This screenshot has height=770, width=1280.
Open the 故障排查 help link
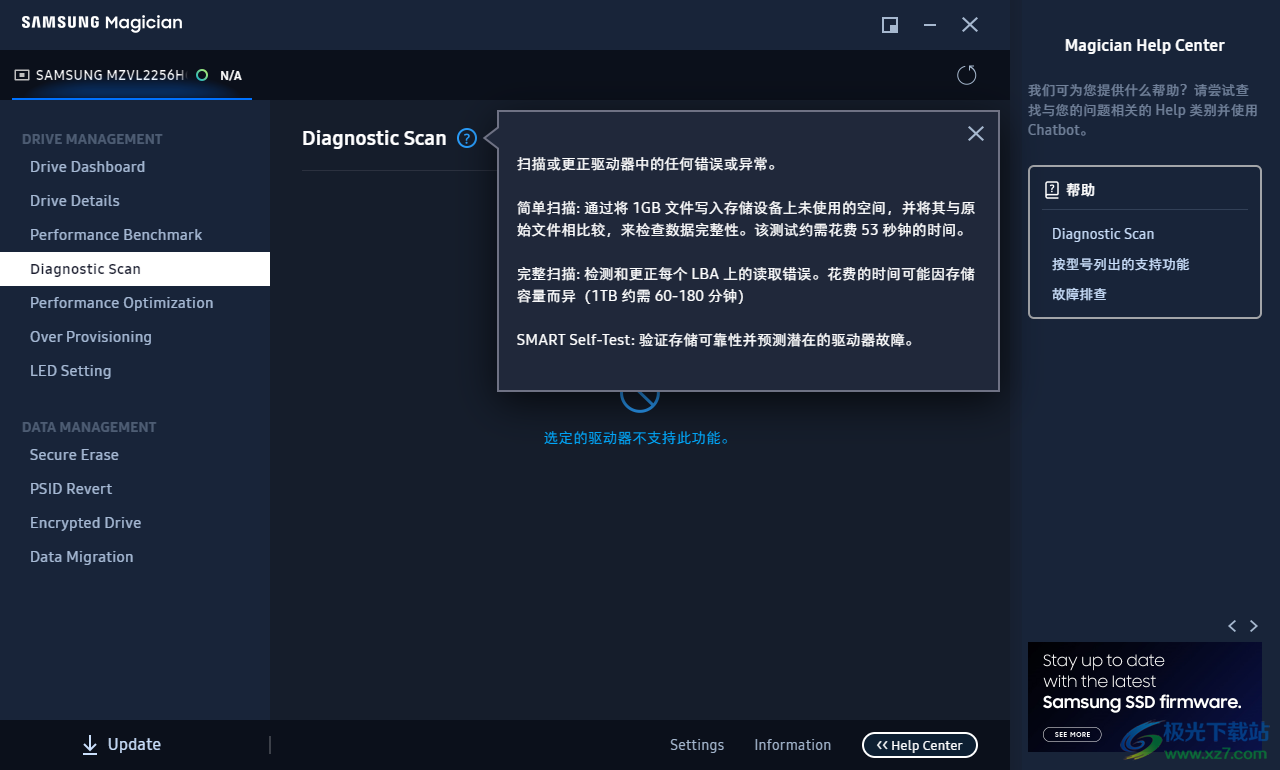1079,293
